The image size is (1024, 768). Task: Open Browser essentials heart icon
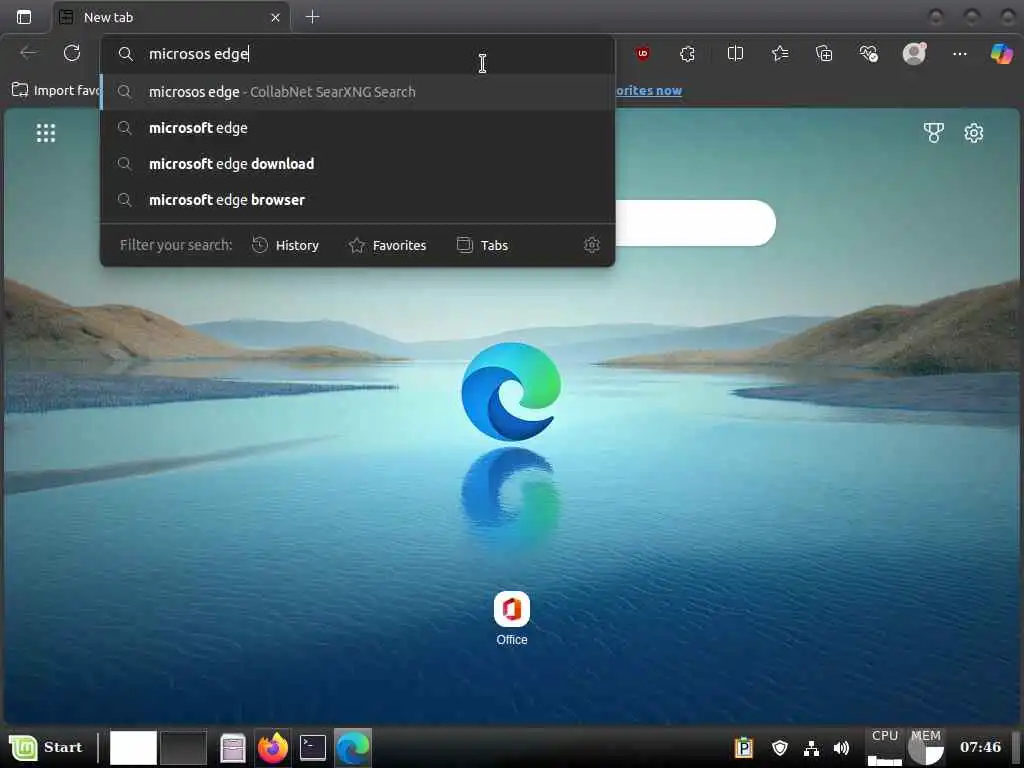869,54
